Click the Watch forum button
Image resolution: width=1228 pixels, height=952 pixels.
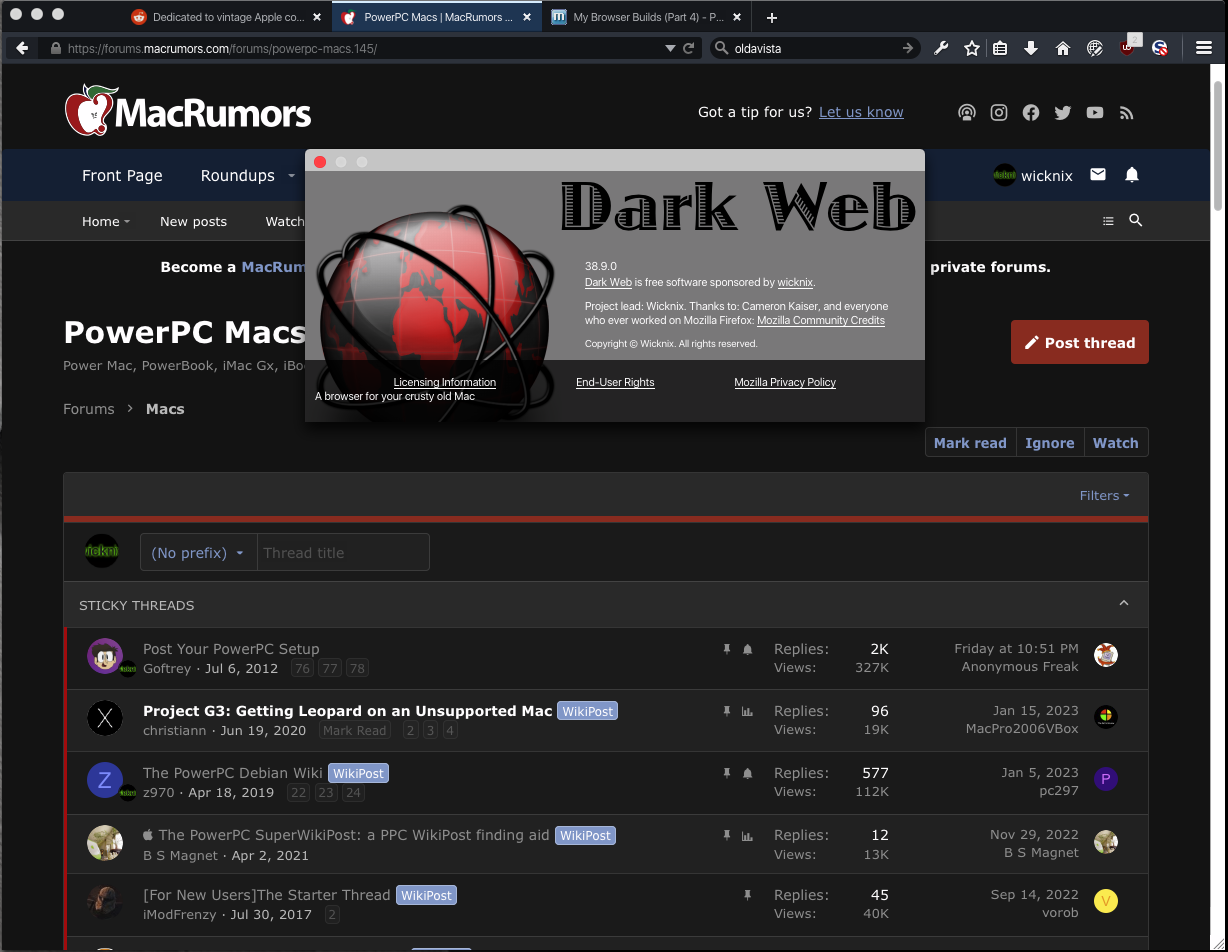point(1116,443)
